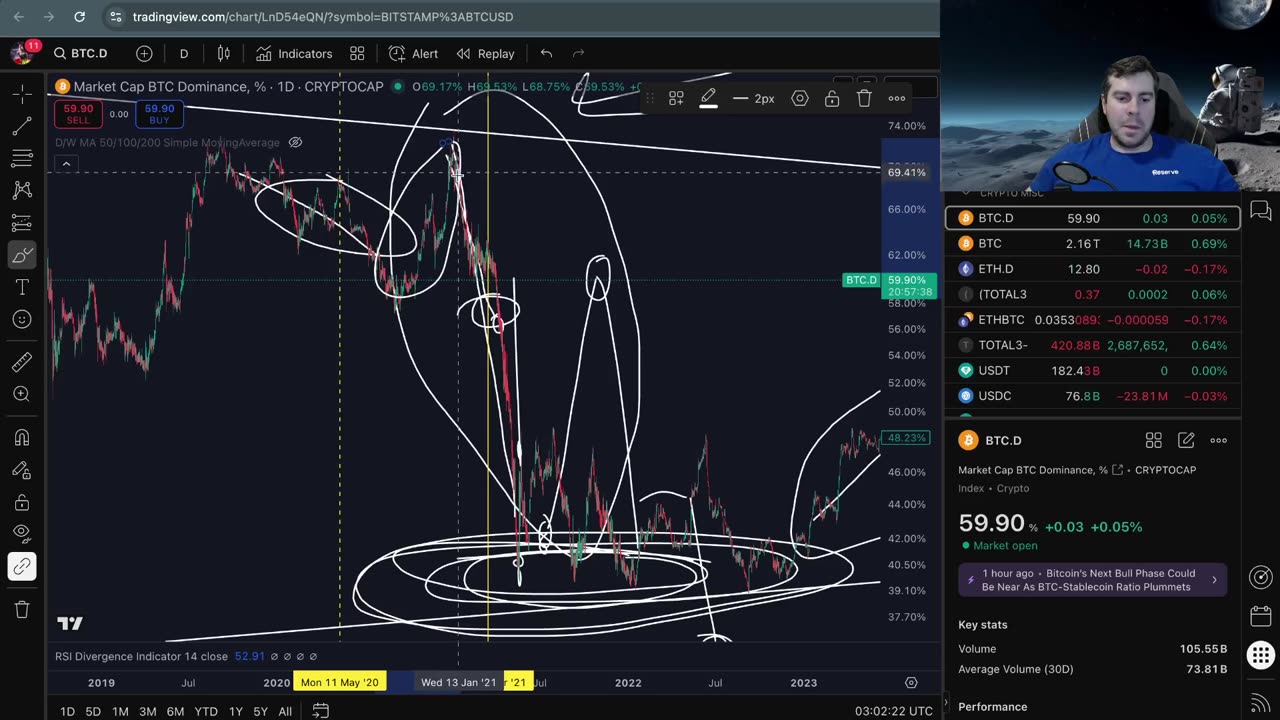
Task: Delete selected drawing from floating toolbar
Action: coord(864,98)
